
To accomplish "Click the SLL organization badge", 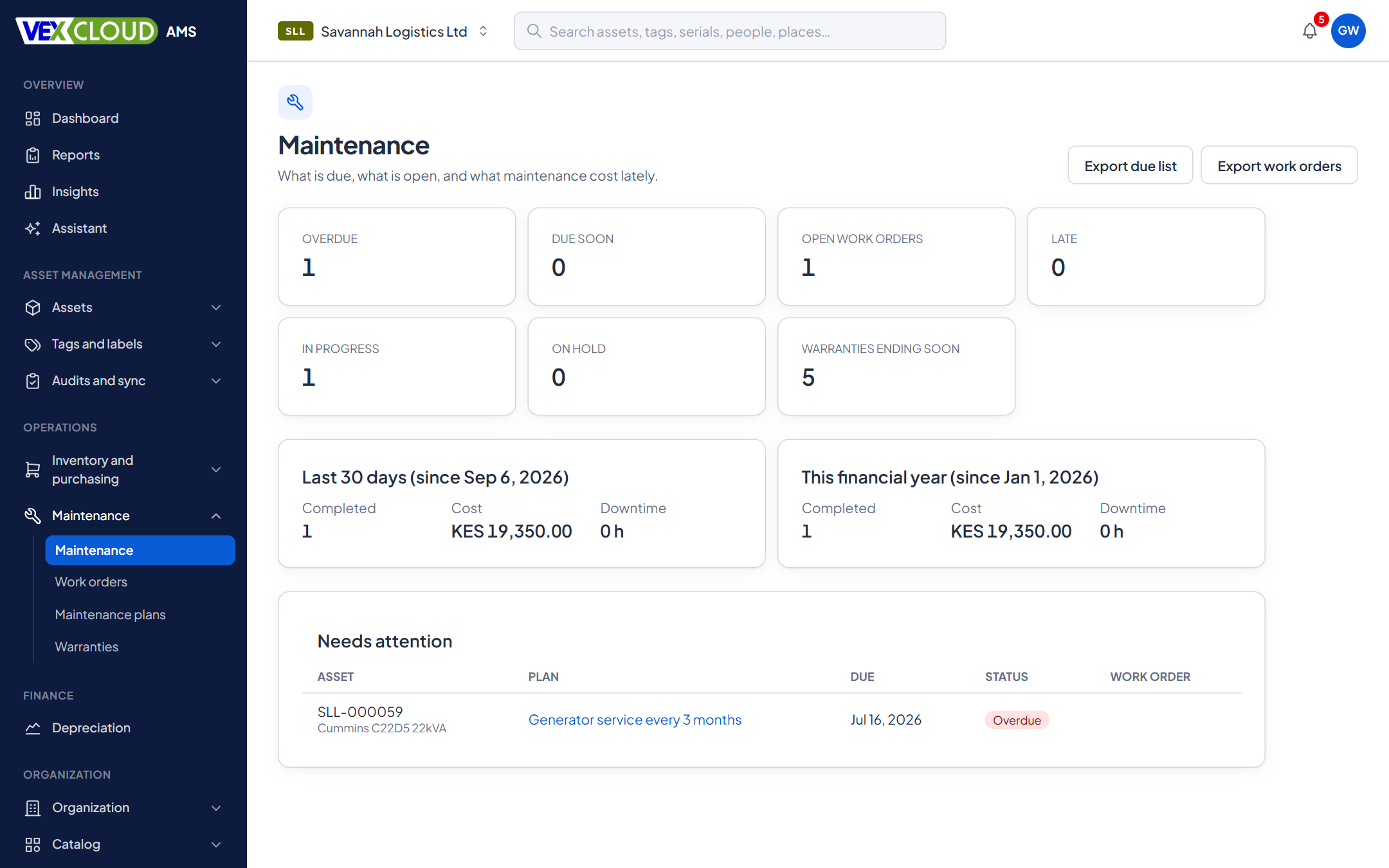I will tap(295, 31).
